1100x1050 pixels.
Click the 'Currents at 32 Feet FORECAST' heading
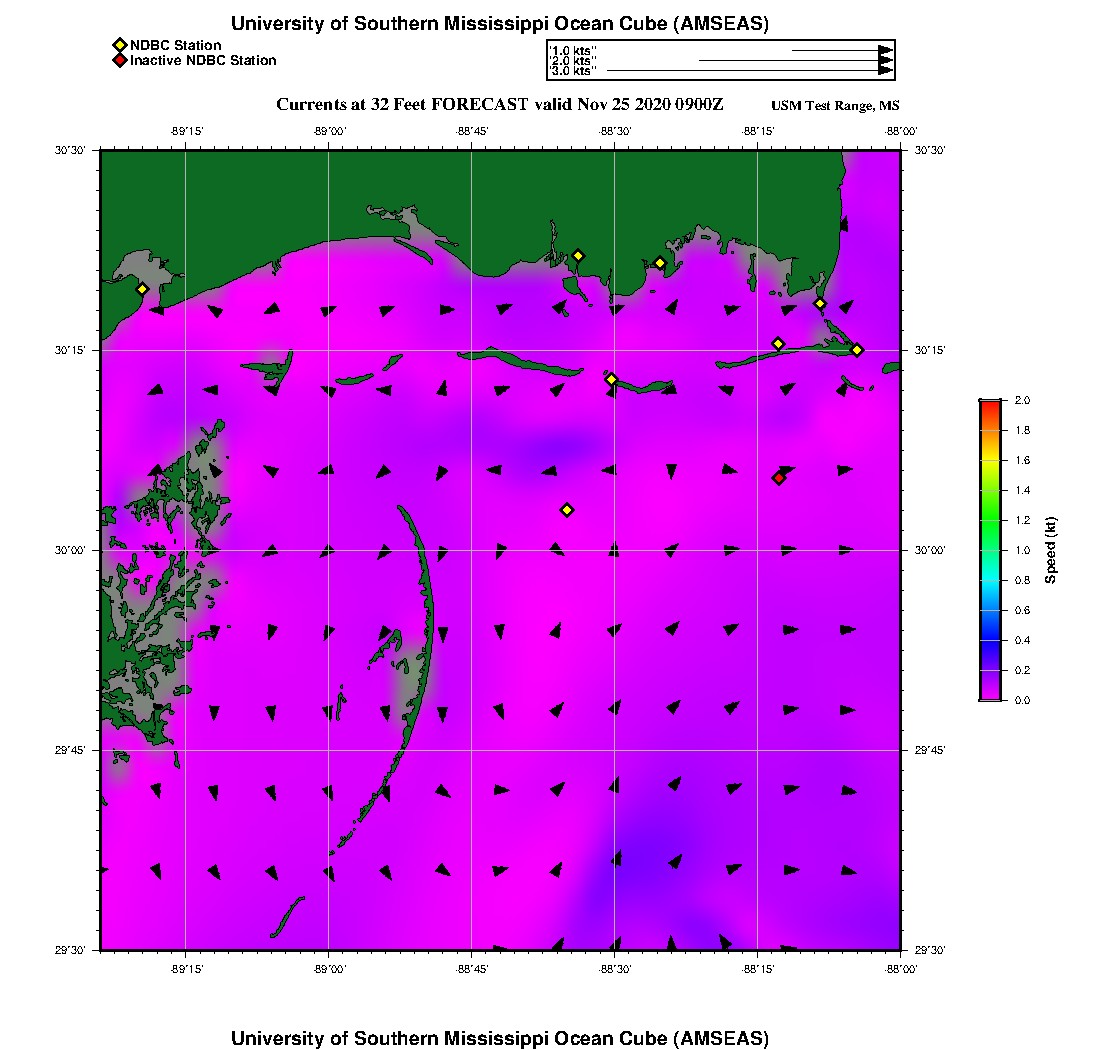tap(402, 105)
